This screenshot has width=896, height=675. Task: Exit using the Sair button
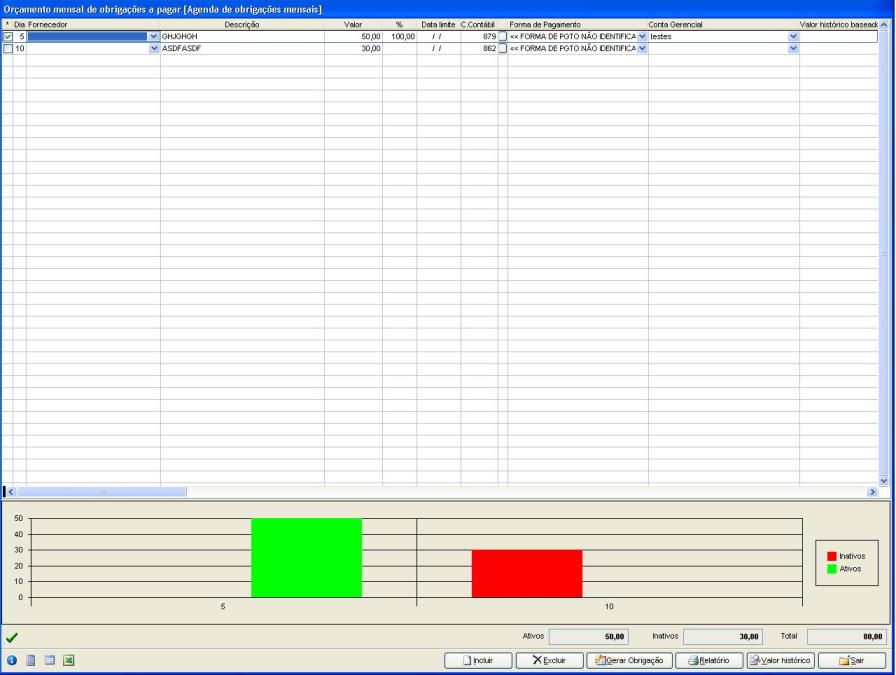pos(852,660)
